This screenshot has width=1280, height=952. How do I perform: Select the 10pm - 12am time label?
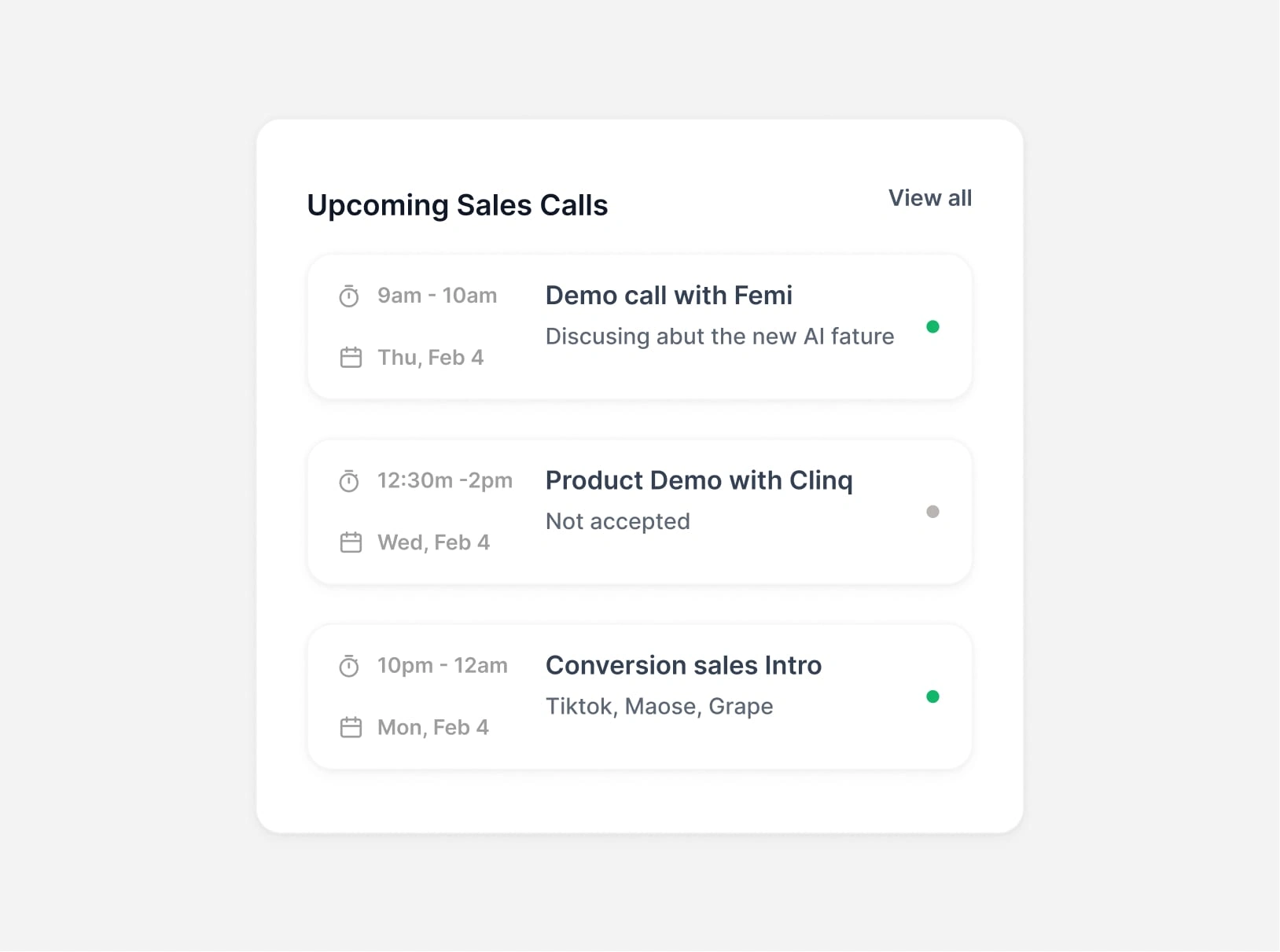pos(443,666)
